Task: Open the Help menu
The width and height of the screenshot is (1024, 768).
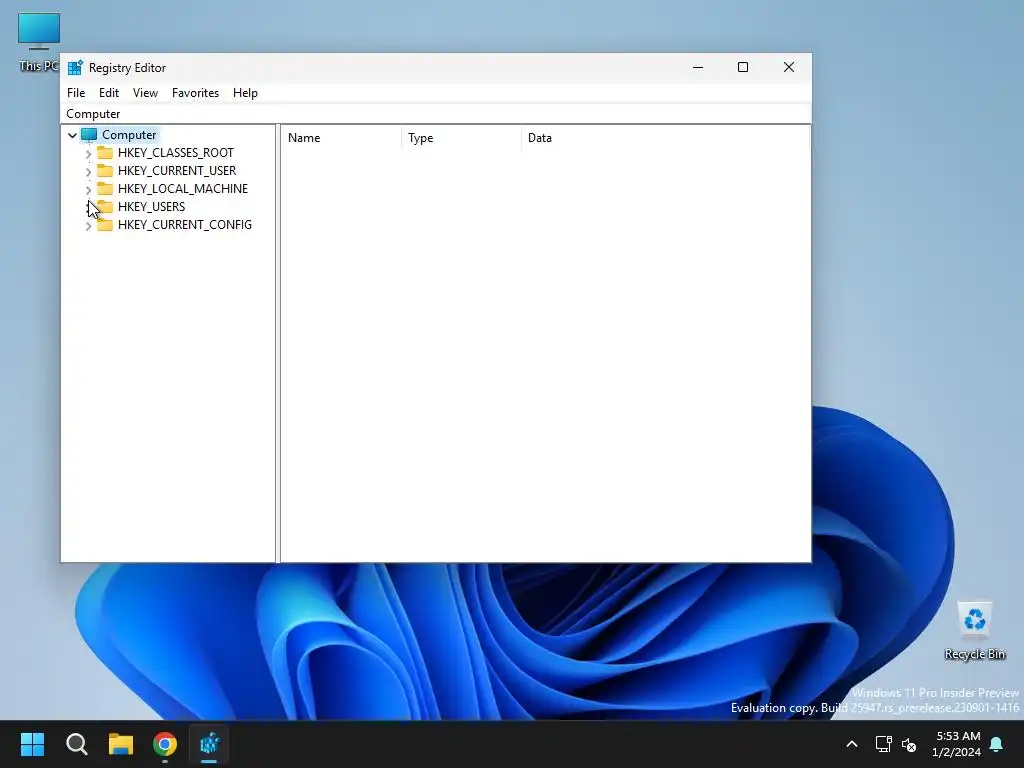Action: [x=245, y=93]
